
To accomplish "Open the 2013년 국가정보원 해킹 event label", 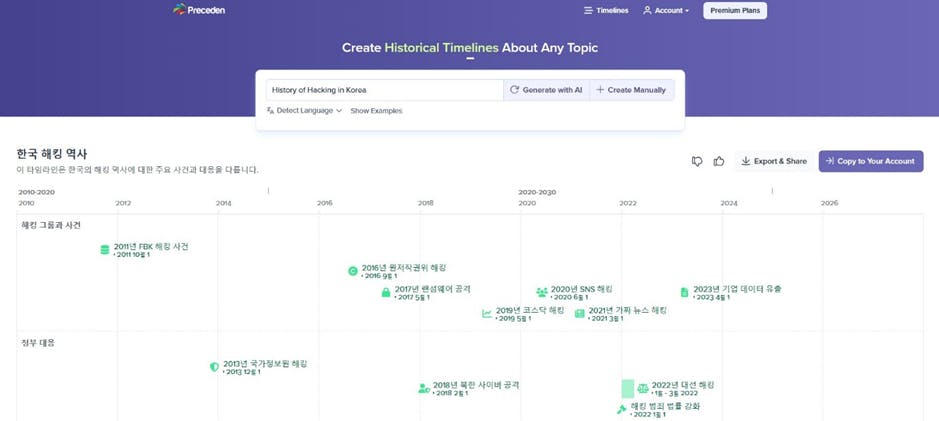I will [265, 364].
